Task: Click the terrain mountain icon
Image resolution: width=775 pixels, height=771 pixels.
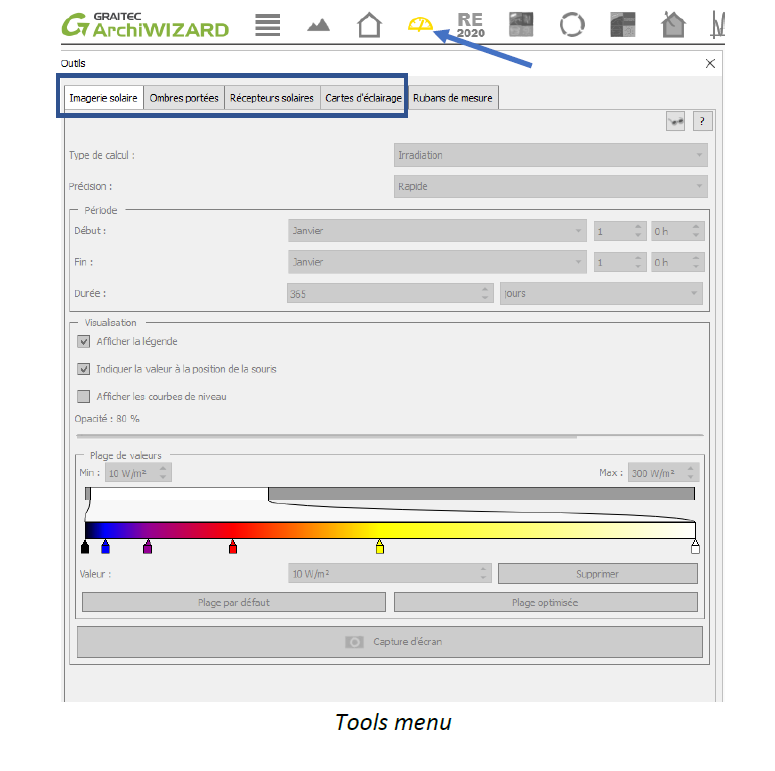Action: 318,25
